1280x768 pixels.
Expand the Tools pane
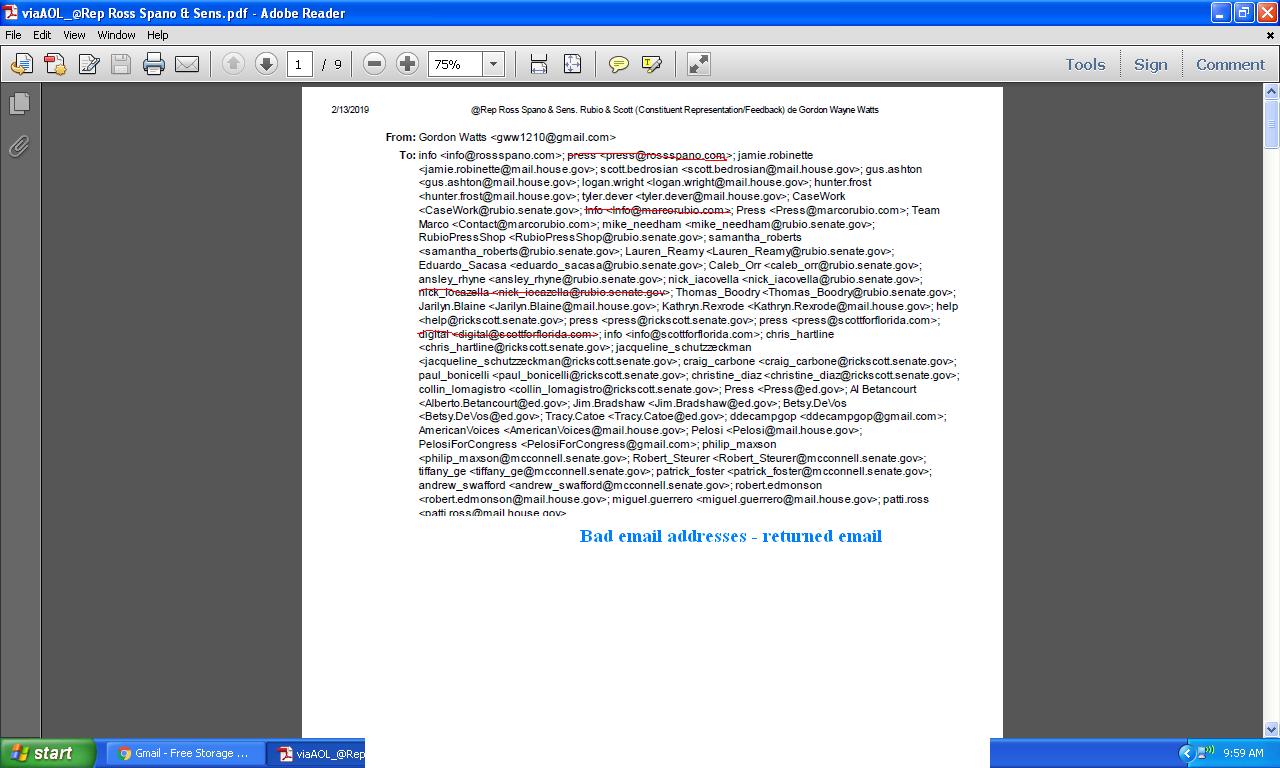[x=1085, y=64]
